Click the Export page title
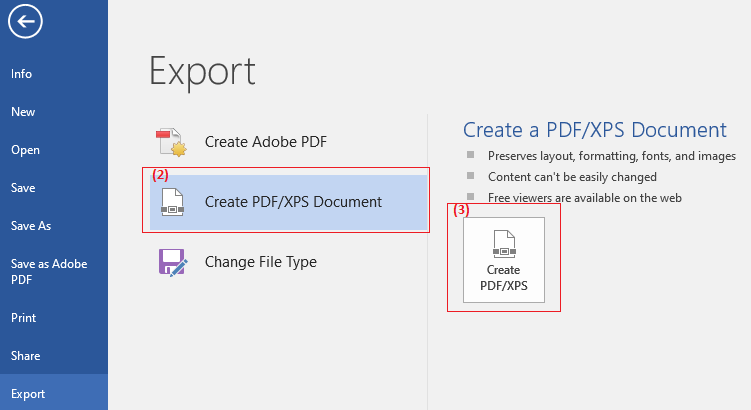 pyautogui.click(x=202, y=72)
